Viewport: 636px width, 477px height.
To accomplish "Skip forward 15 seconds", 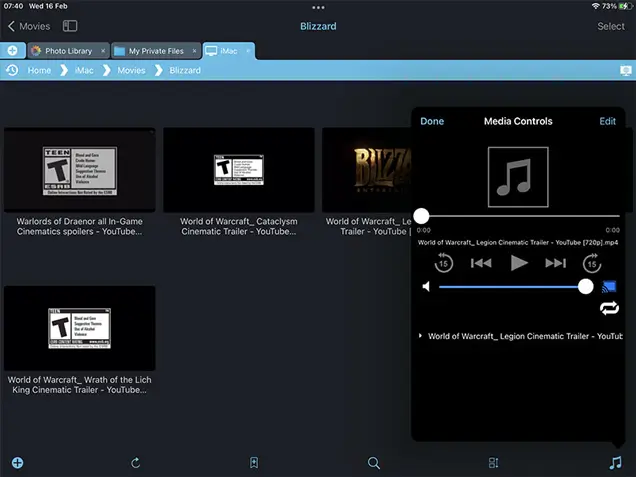I will [x=592, y=263].
